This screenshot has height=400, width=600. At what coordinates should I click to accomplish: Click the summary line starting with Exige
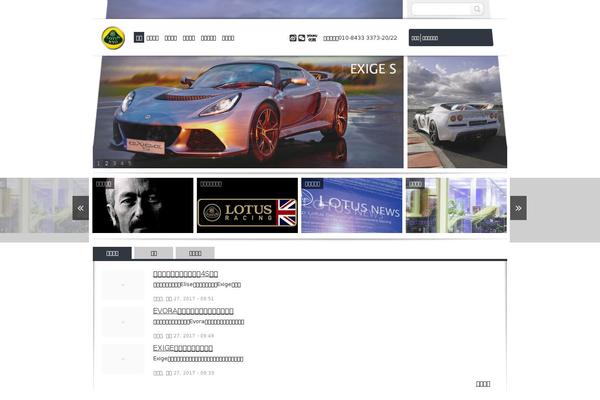(198, 359)
